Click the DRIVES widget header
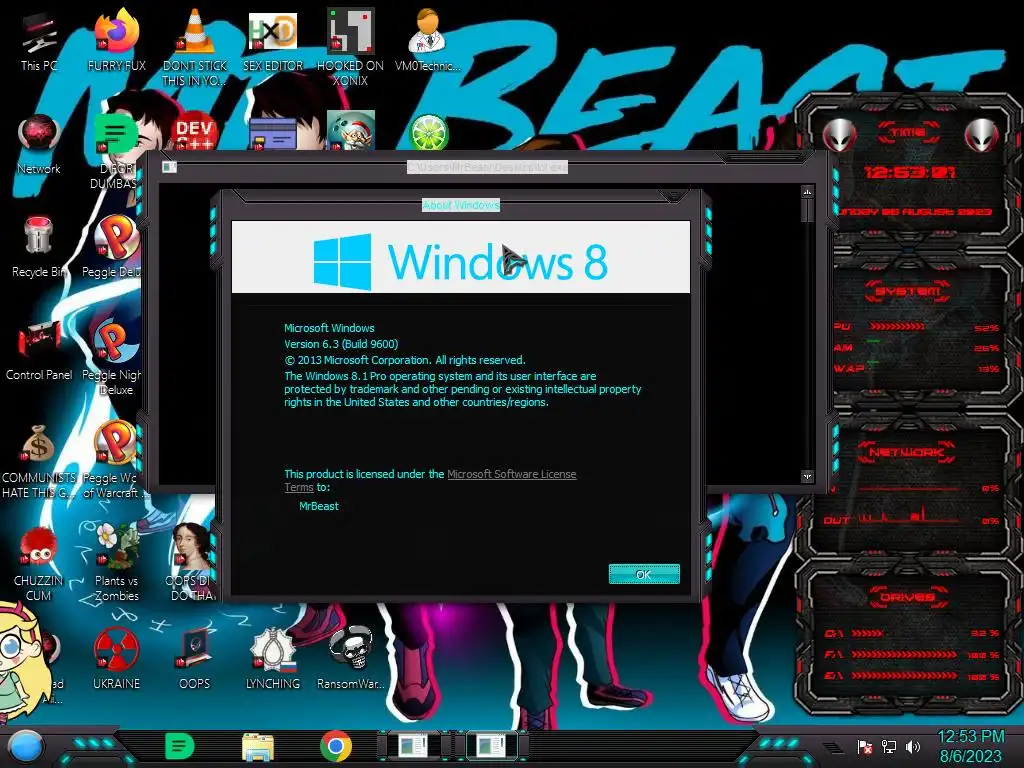1024x768 pixels. (908, 597)
